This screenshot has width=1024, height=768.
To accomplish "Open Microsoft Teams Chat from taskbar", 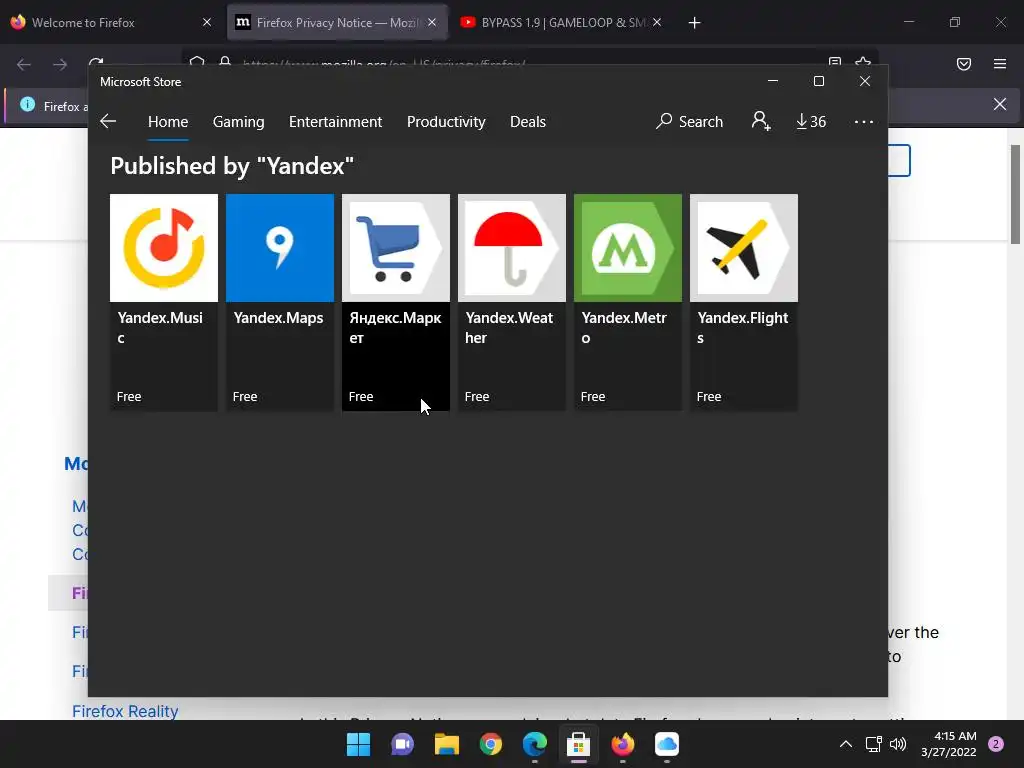I will click(402, 744).
